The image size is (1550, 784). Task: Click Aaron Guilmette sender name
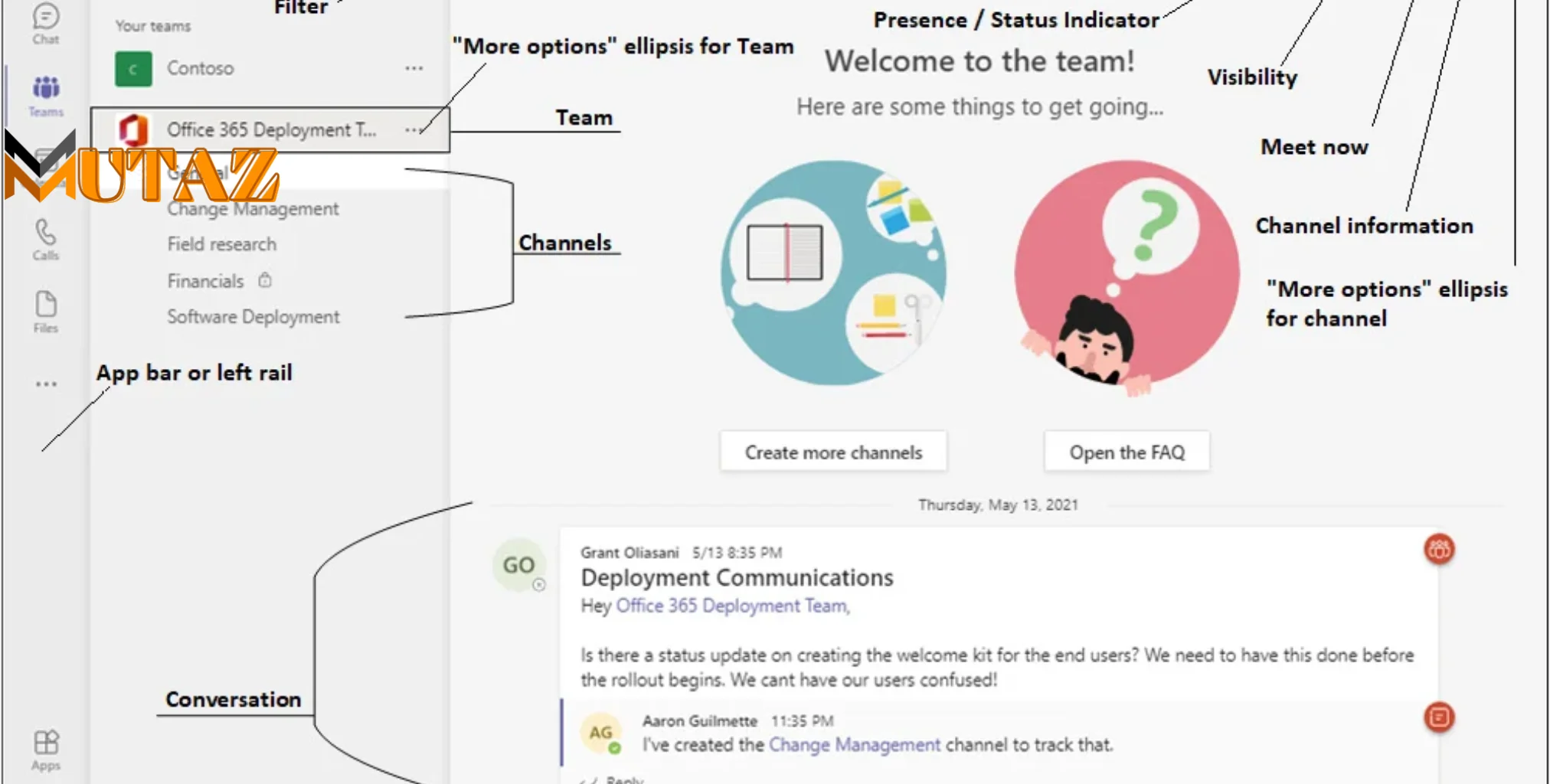click(x=700, y=721)
